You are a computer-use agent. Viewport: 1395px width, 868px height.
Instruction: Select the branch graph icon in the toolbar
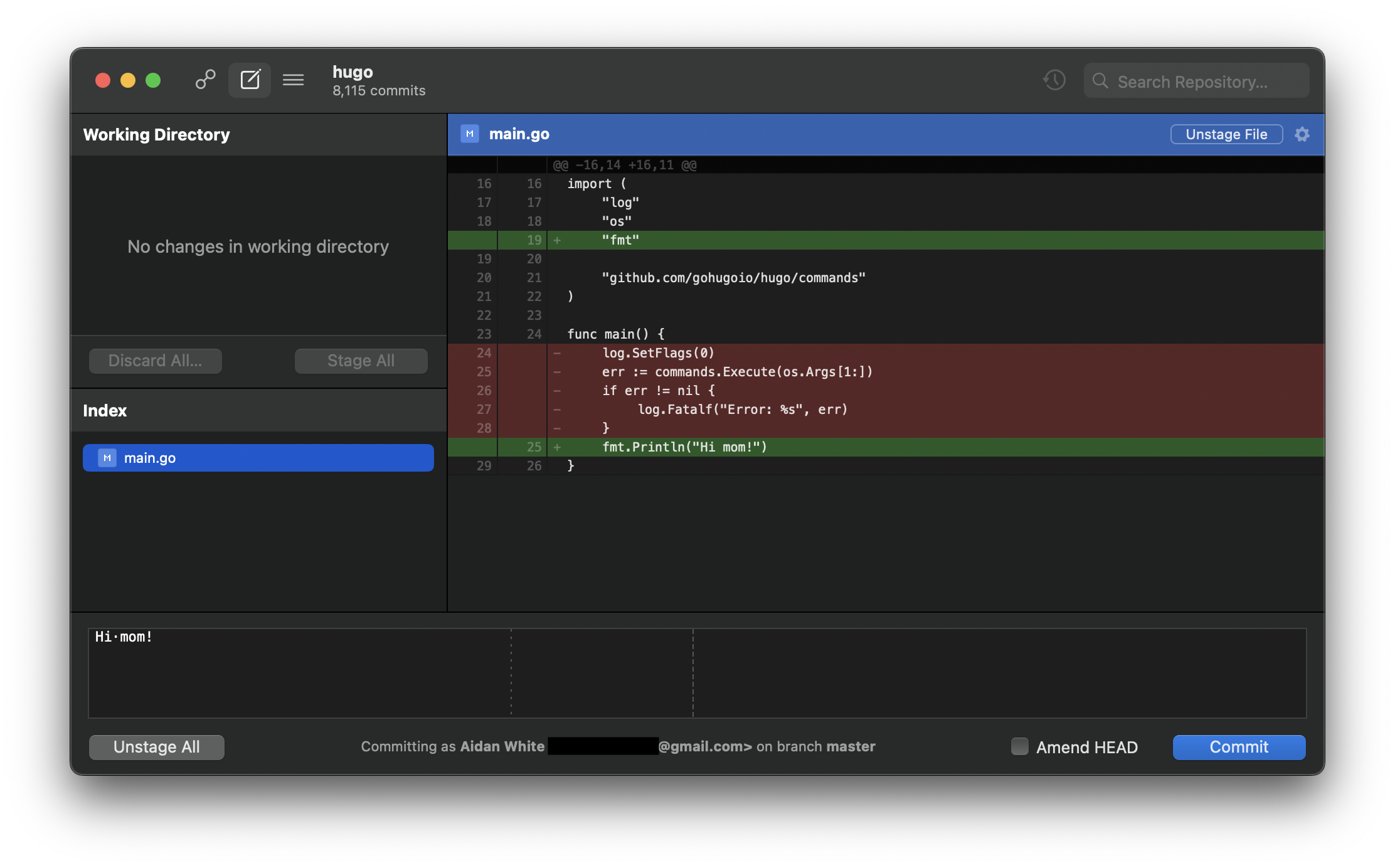coord(204,80)
